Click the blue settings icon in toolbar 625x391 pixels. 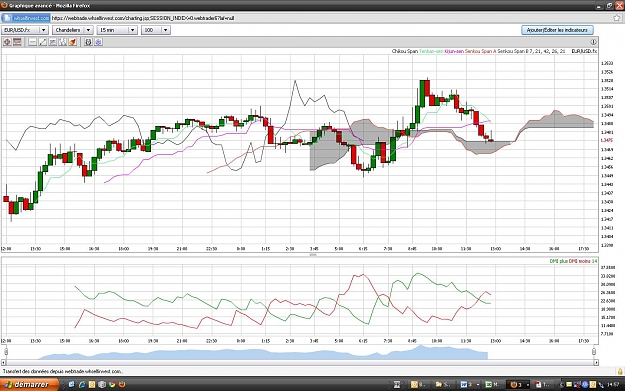[98, 42]
